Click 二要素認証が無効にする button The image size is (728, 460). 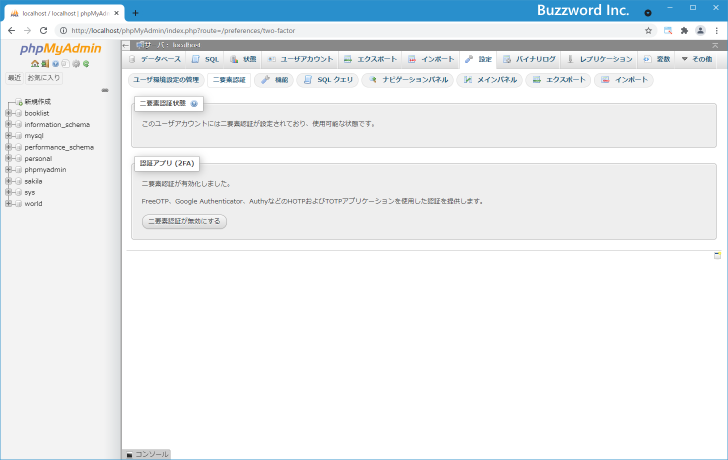tap(184, 221)
